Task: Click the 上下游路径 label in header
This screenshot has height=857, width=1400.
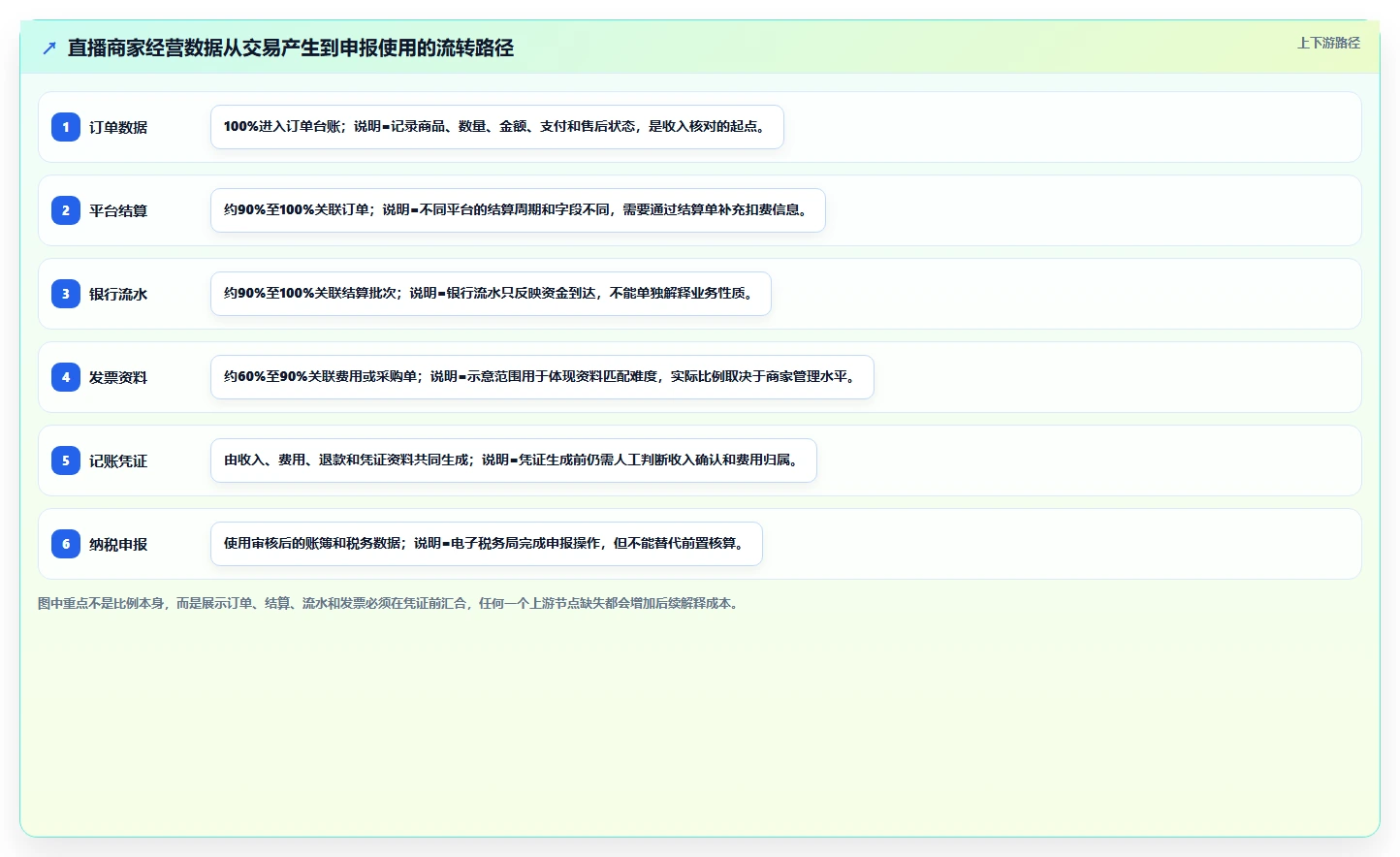Action: (1328, 43)
